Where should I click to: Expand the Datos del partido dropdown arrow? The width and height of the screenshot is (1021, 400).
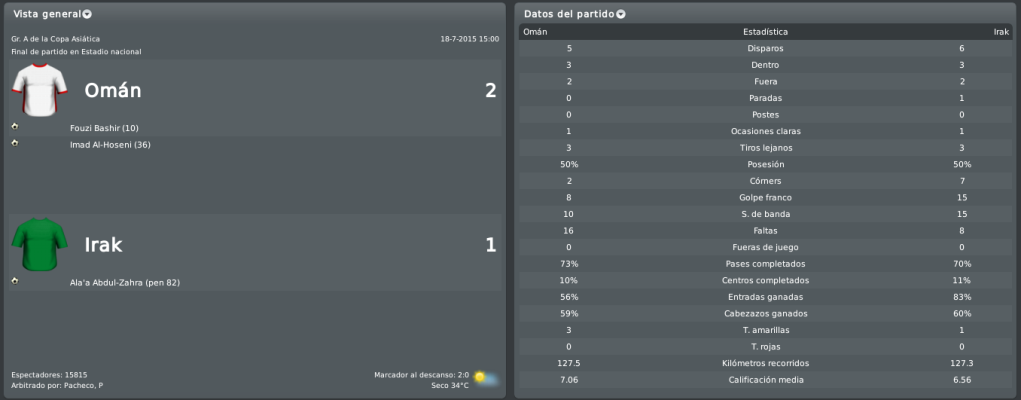621,14
